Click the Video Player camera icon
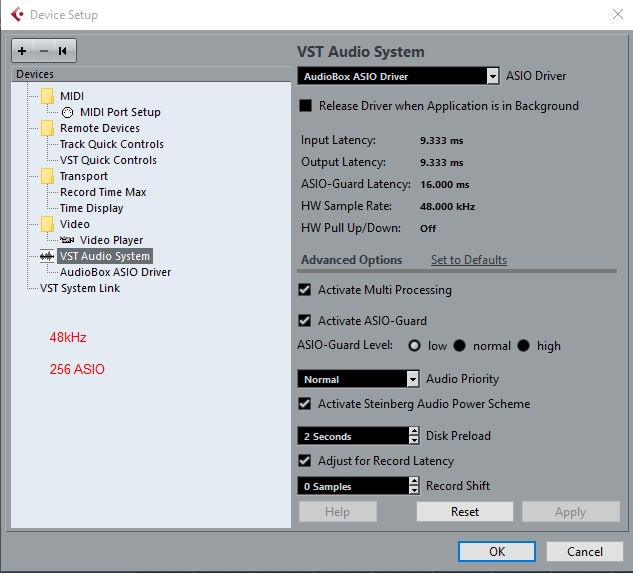The width and height of the screenshot is (633, 573). tap(67, 240)
